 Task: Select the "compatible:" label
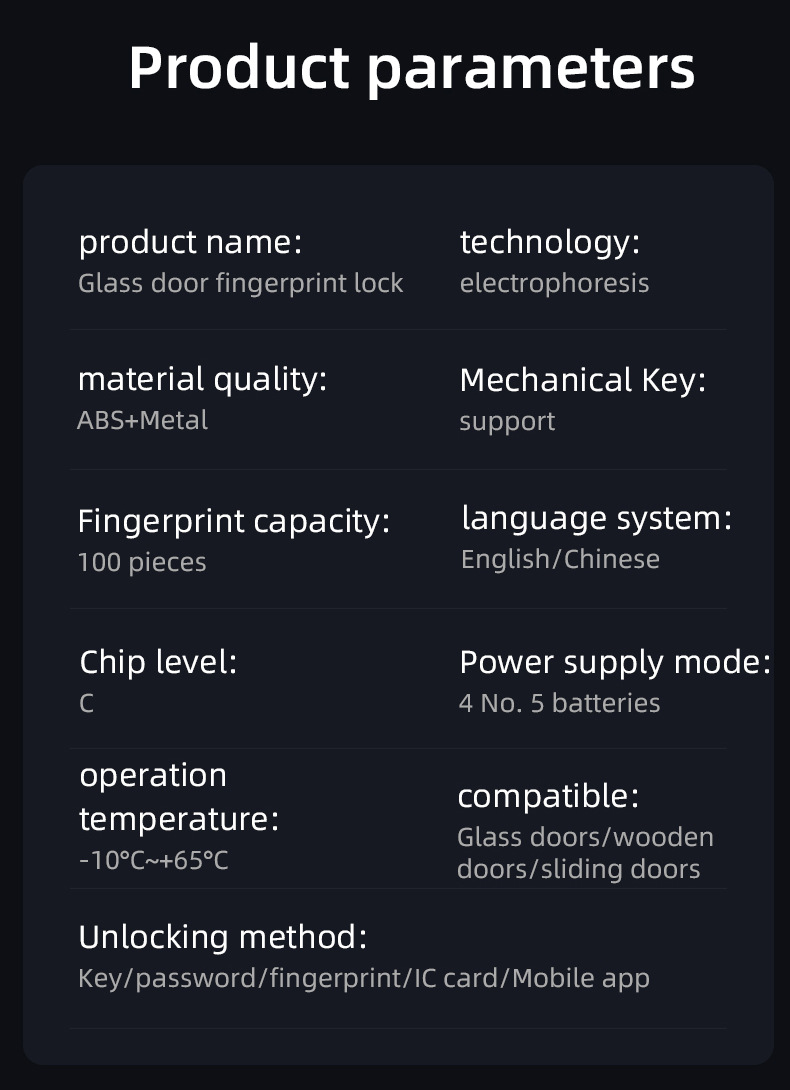547,797
